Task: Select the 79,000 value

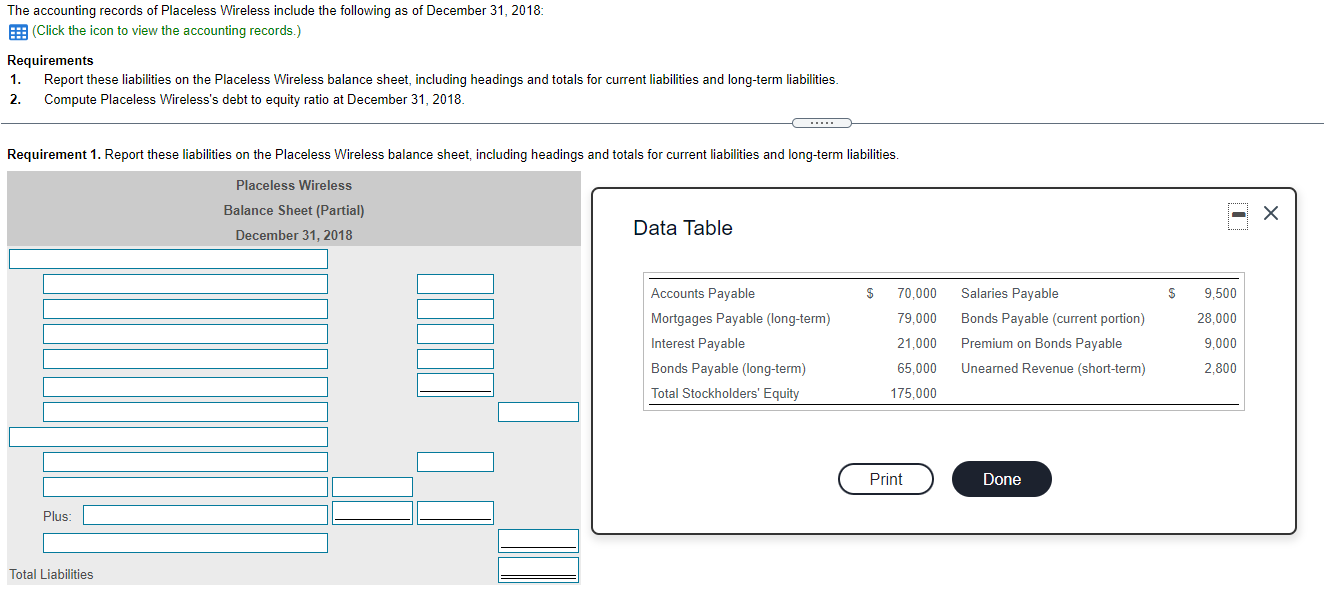Action: tap(917, 318)
